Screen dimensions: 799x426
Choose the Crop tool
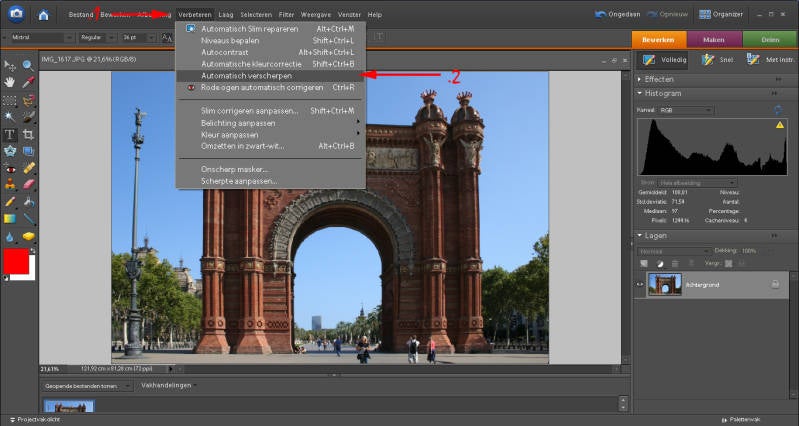[x=28, y=134]
